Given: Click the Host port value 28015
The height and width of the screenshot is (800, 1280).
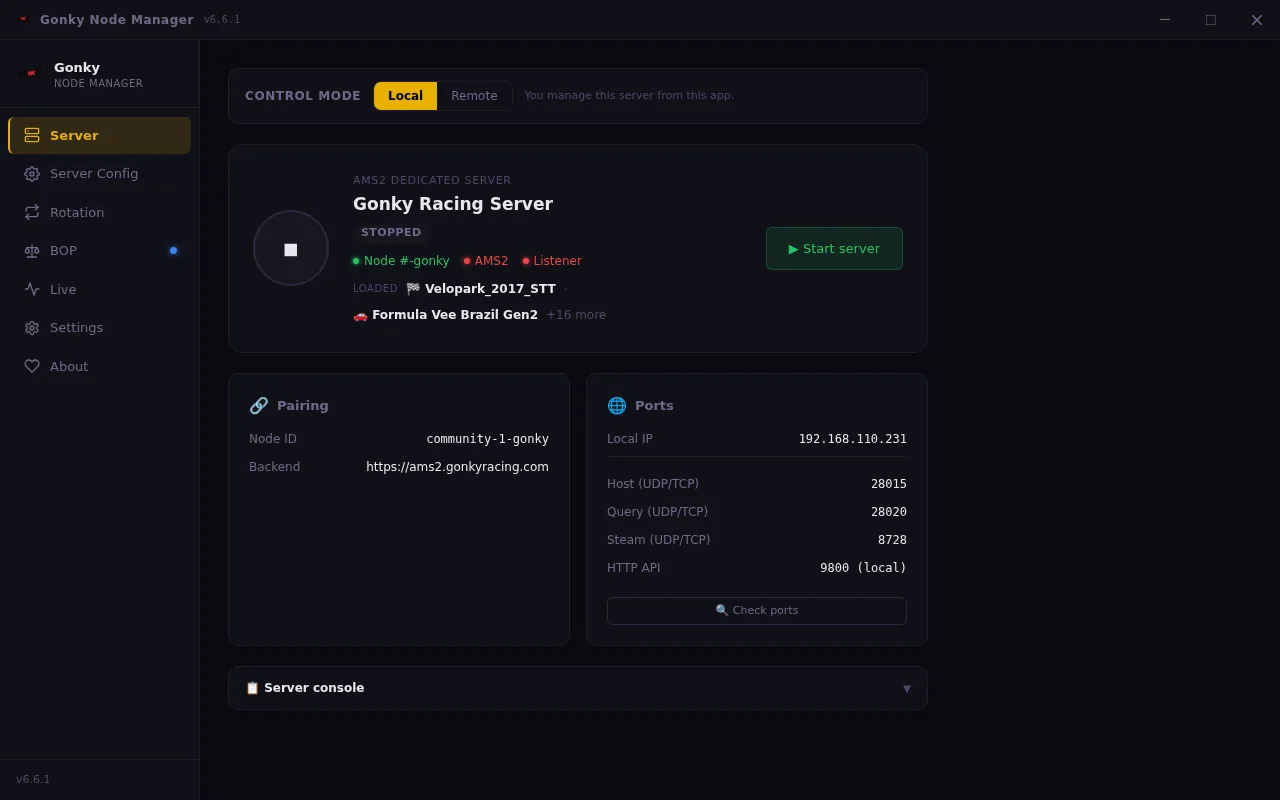Looking at the screenshot, I should [x=889, y=484].
